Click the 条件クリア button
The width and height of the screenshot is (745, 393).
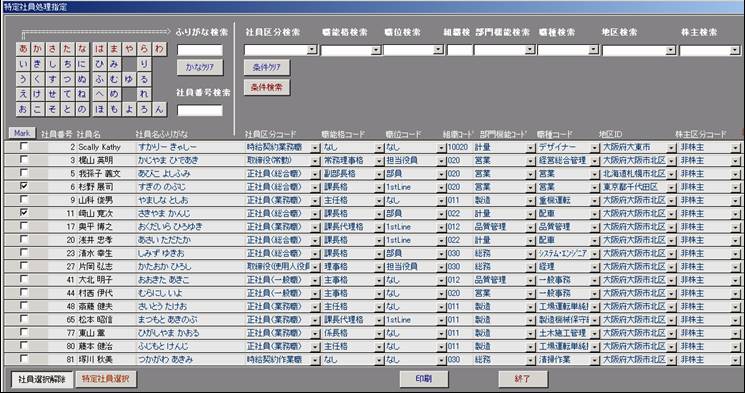click(267, 67)
